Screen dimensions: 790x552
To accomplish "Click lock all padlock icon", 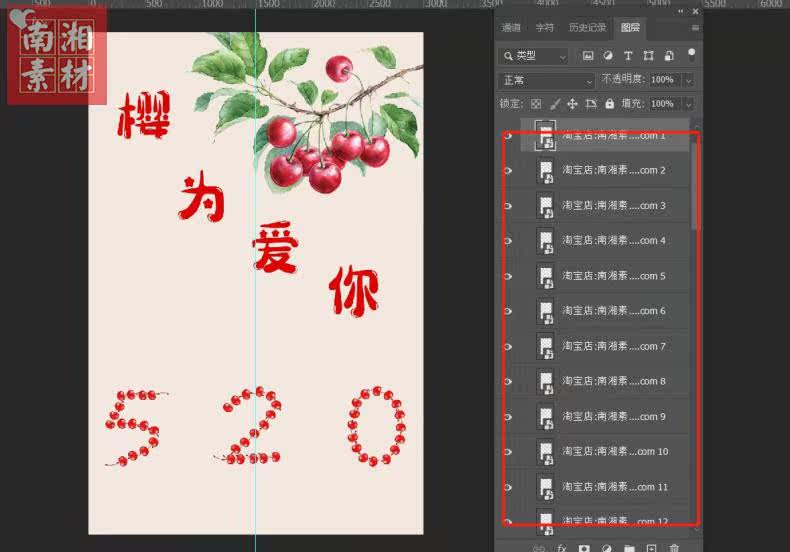I will (x=610, y=104).
